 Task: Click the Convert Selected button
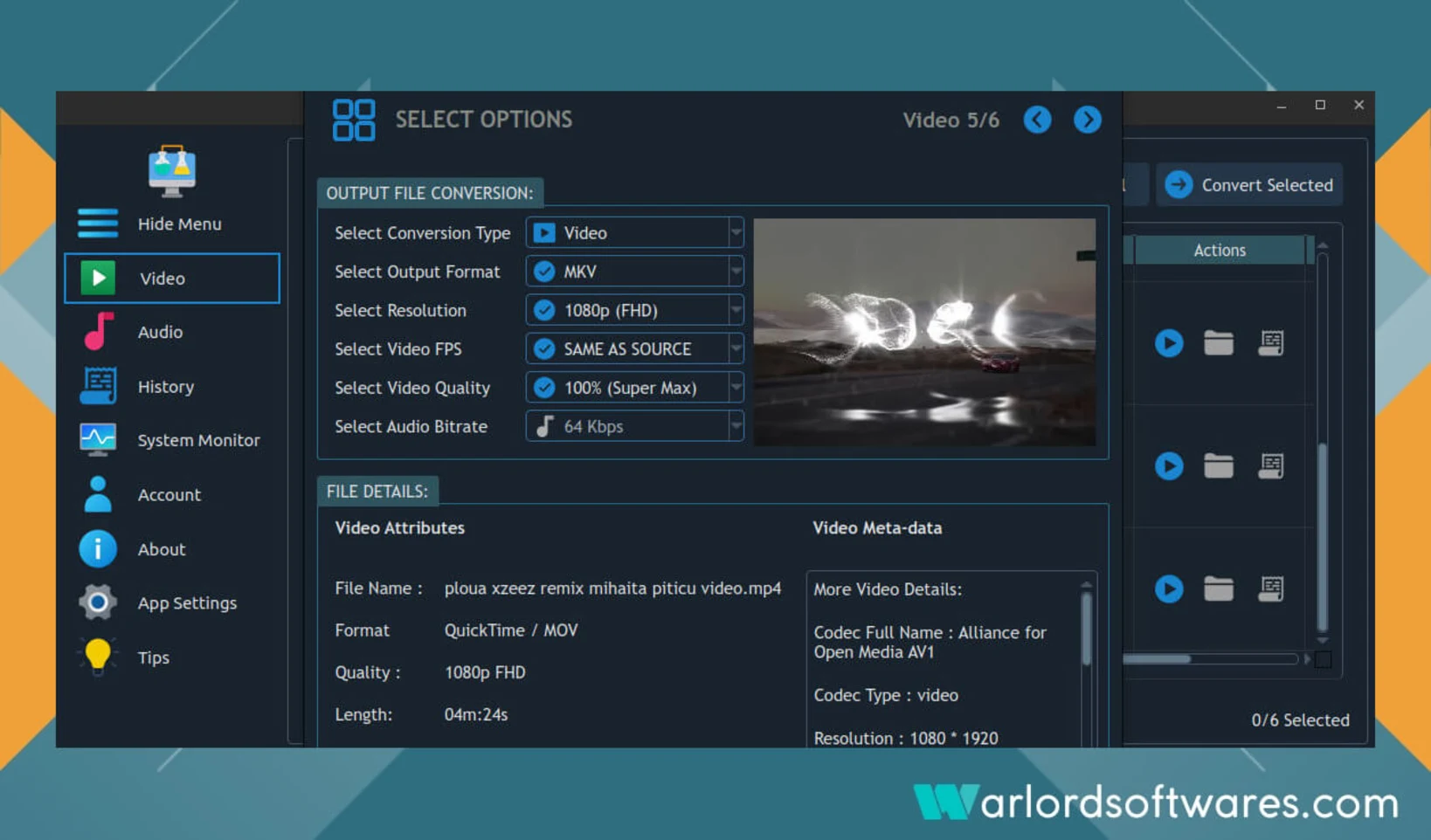tap(1249, 185)
